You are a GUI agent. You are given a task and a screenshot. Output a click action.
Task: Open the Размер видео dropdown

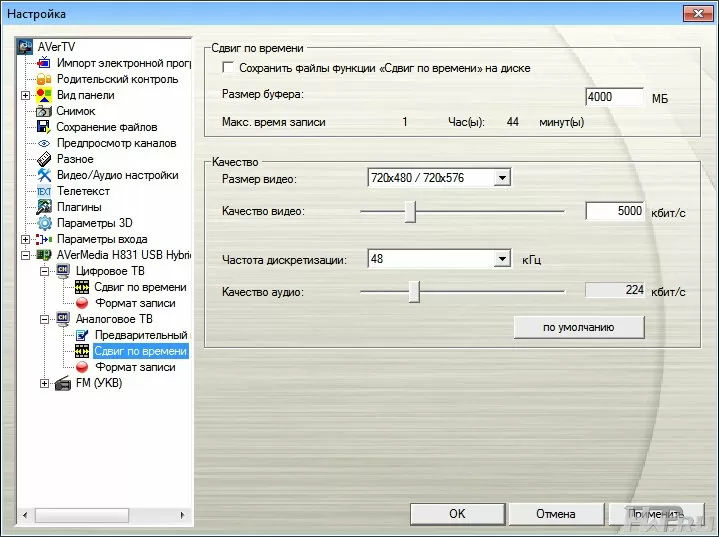[502, 178]
